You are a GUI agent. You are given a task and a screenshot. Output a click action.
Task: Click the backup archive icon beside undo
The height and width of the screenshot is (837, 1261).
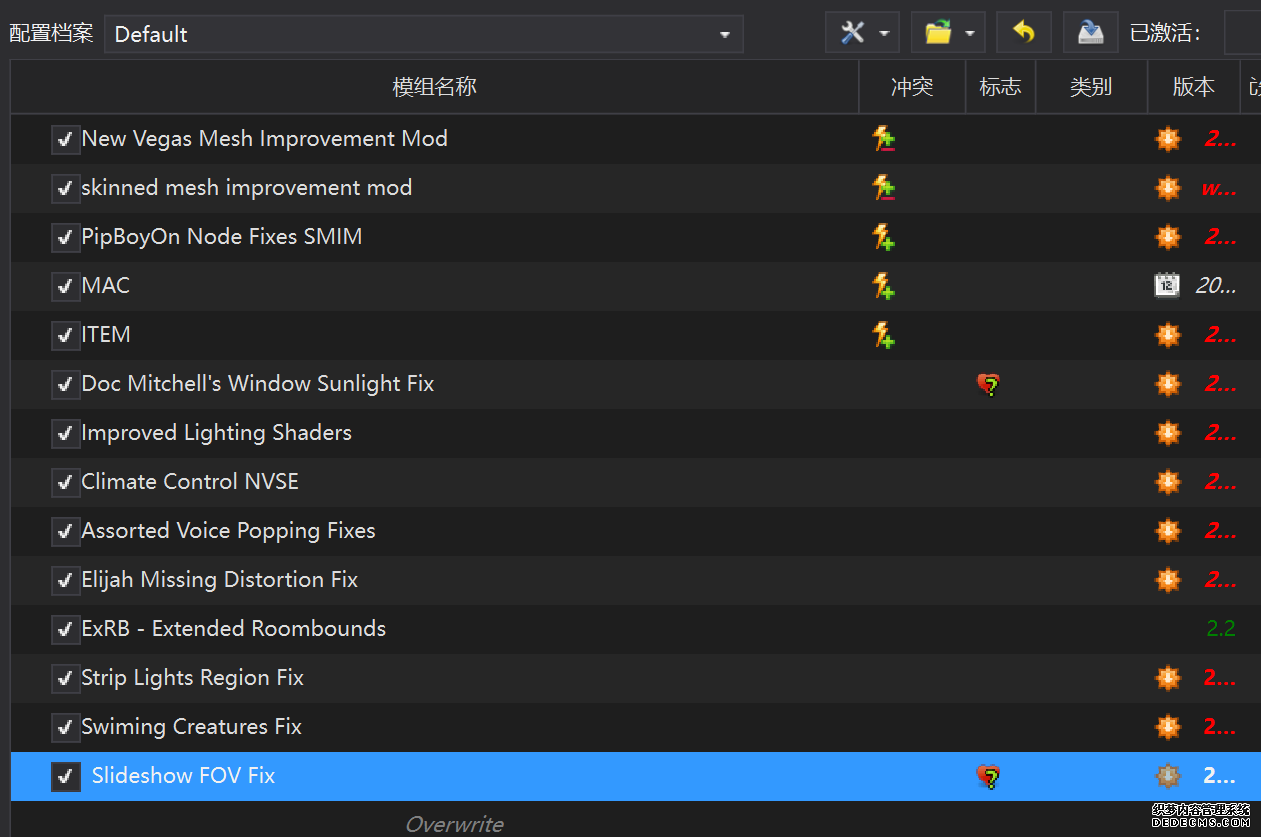(x=1090, y=33)
